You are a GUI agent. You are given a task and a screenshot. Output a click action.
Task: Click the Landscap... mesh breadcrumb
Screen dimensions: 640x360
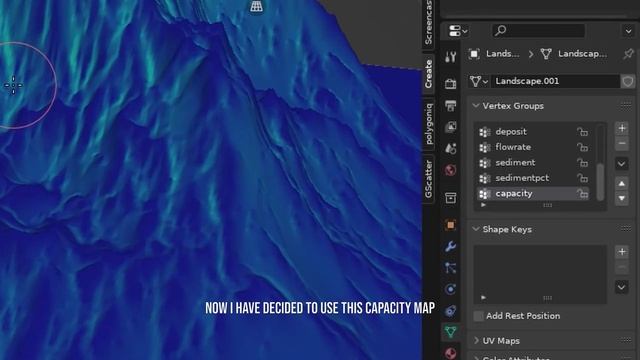582,54
